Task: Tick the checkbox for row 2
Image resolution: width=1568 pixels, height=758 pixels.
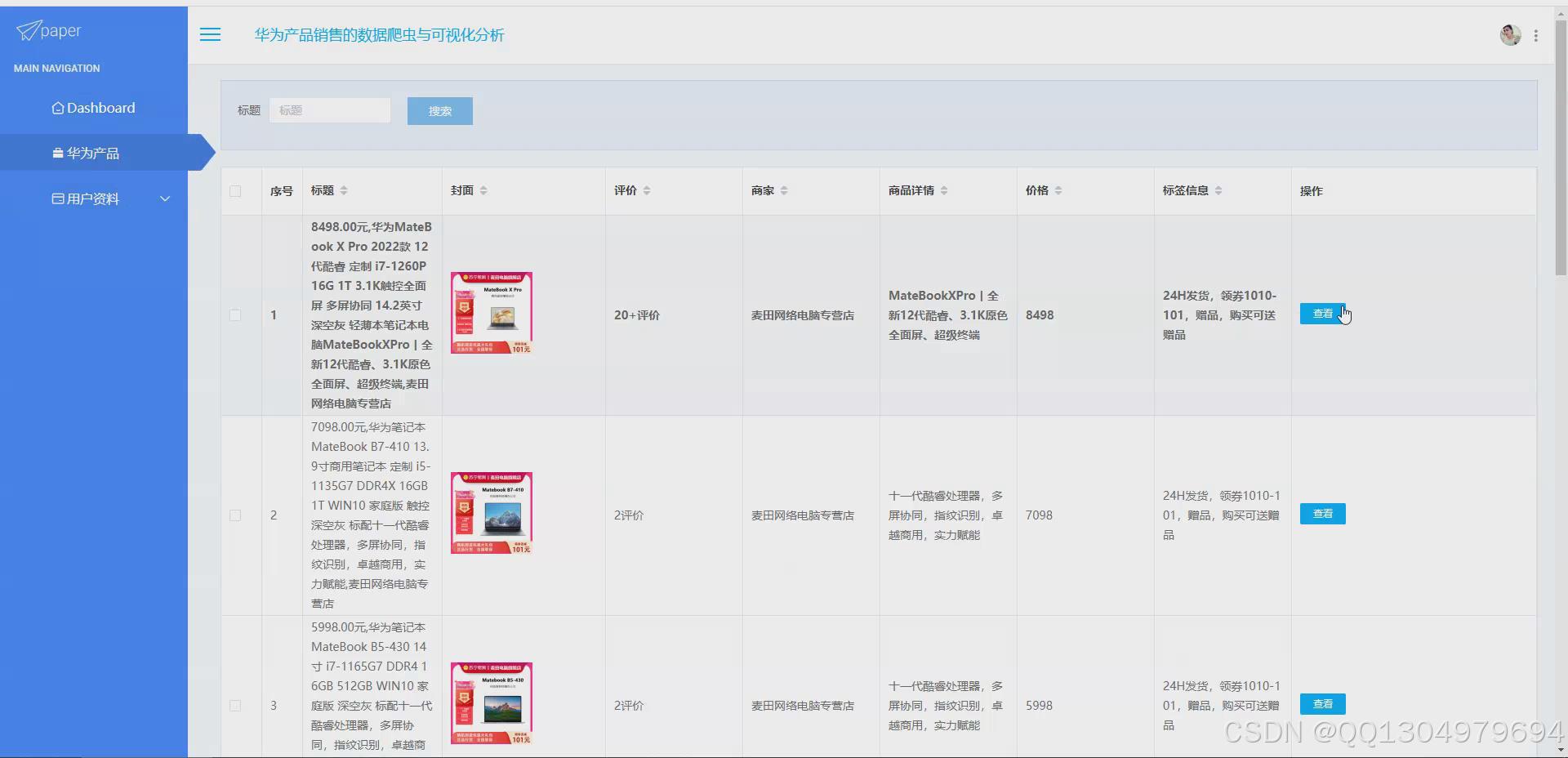Action: pos(235,515)
